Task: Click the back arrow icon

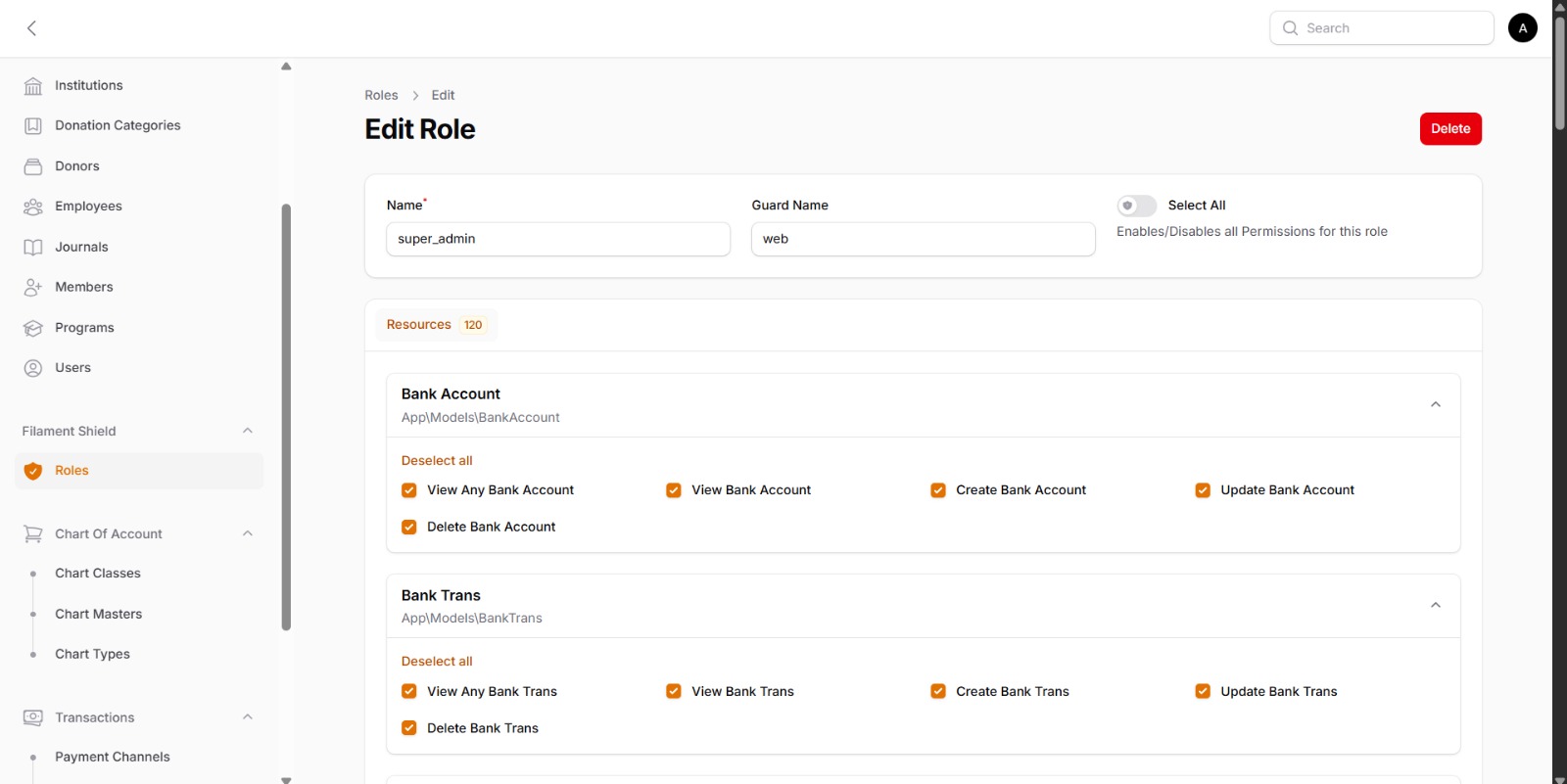Action: tap(32, 28)
